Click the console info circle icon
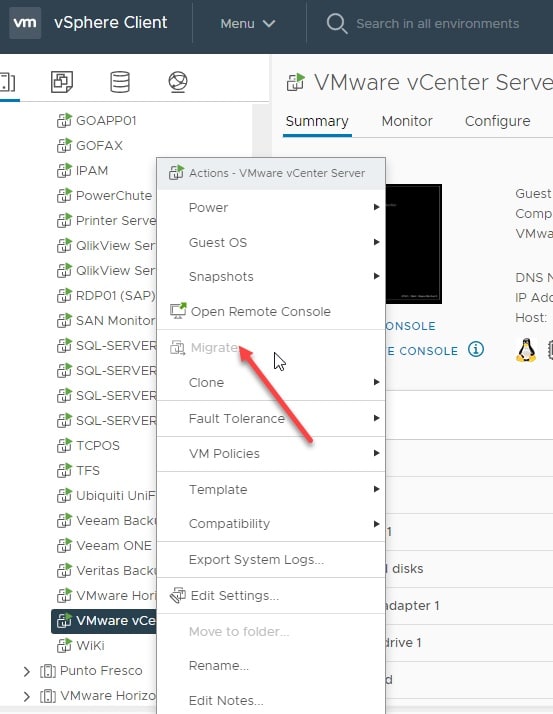 (x=476, y=350)
